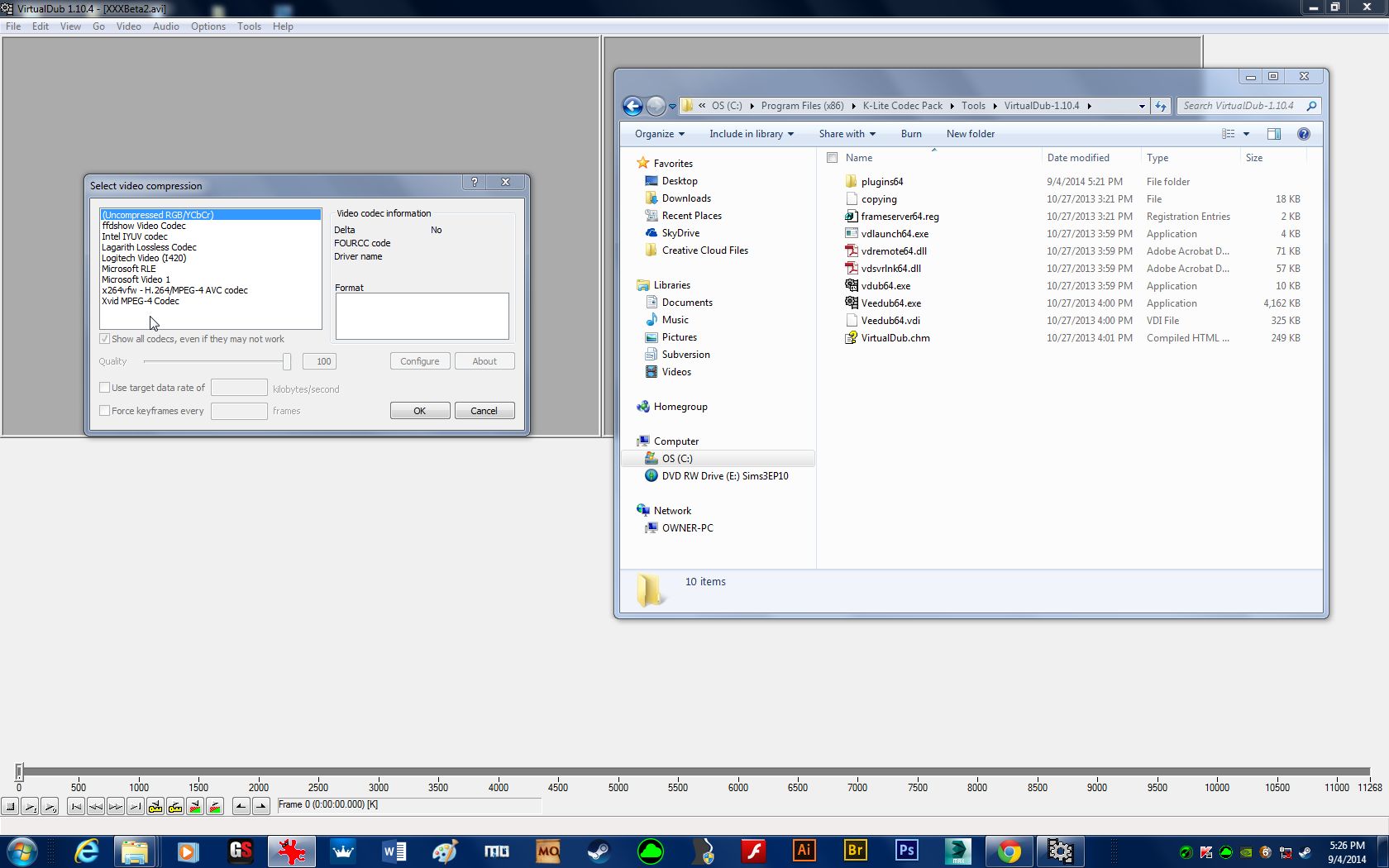Screen dimensions: 1389x868
Task: Jump to the start of the video
Action: 76,806
